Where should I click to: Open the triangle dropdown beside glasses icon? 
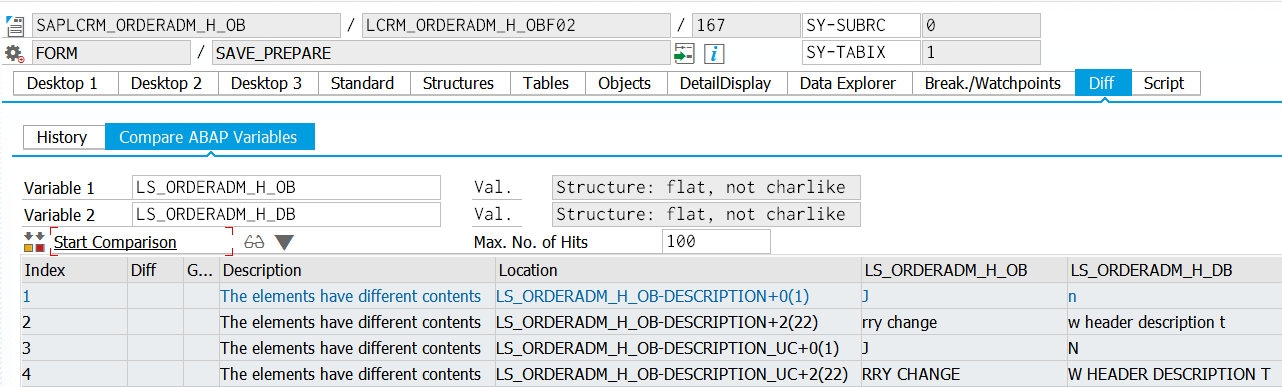(284, 242)
